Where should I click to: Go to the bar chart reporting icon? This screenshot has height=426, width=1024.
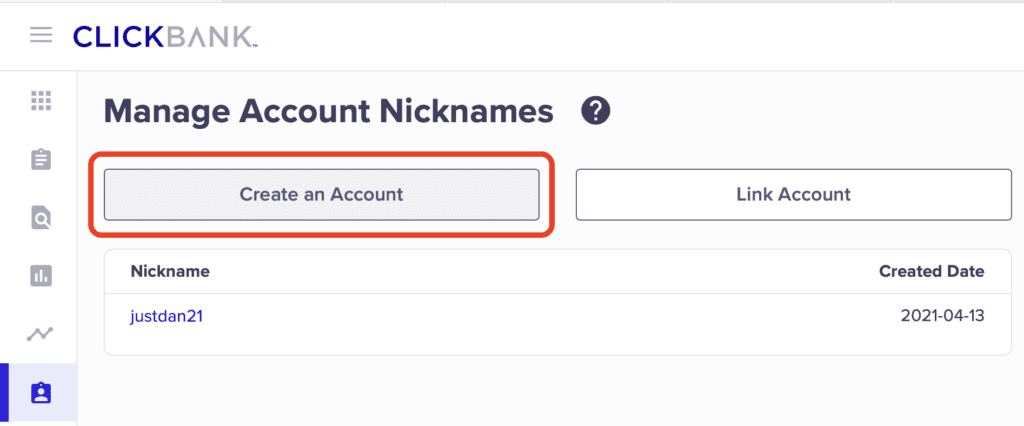pos(41,276)
